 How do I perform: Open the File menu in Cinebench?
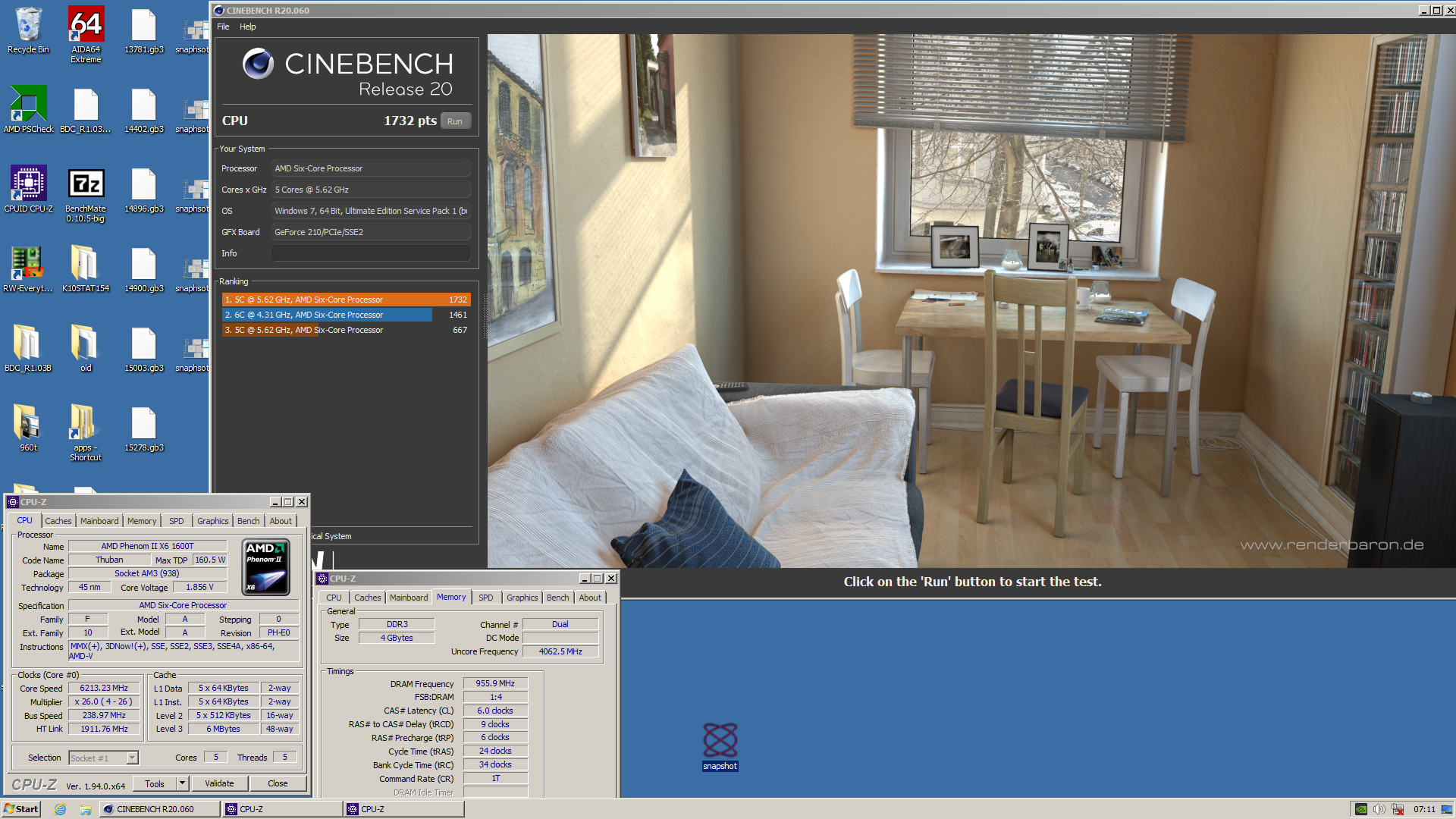223,27
